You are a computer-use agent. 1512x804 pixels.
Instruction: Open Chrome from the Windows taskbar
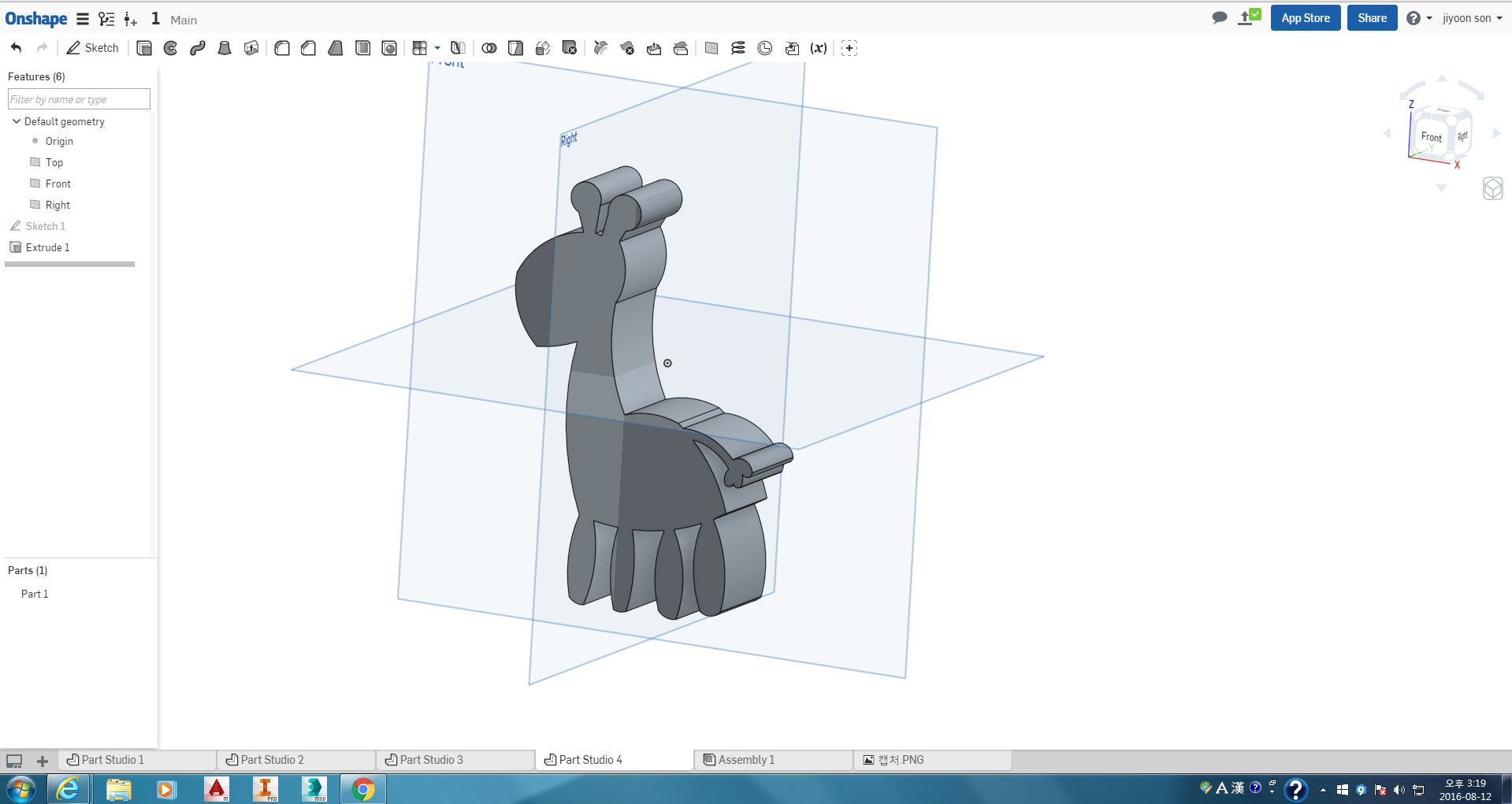pos(363,789)
